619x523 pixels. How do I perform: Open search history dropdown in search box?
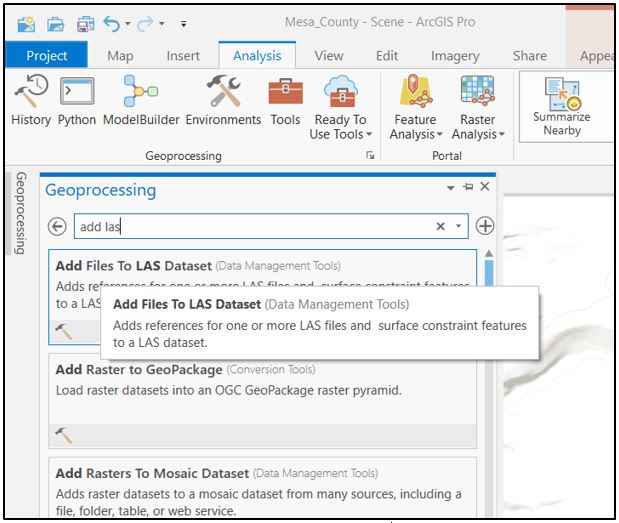pos(458,226)
